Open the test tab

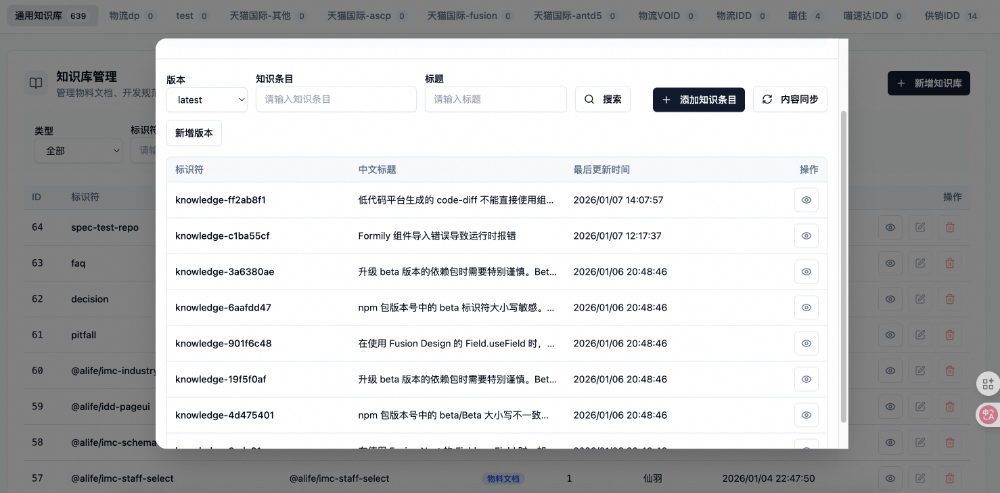192,15
